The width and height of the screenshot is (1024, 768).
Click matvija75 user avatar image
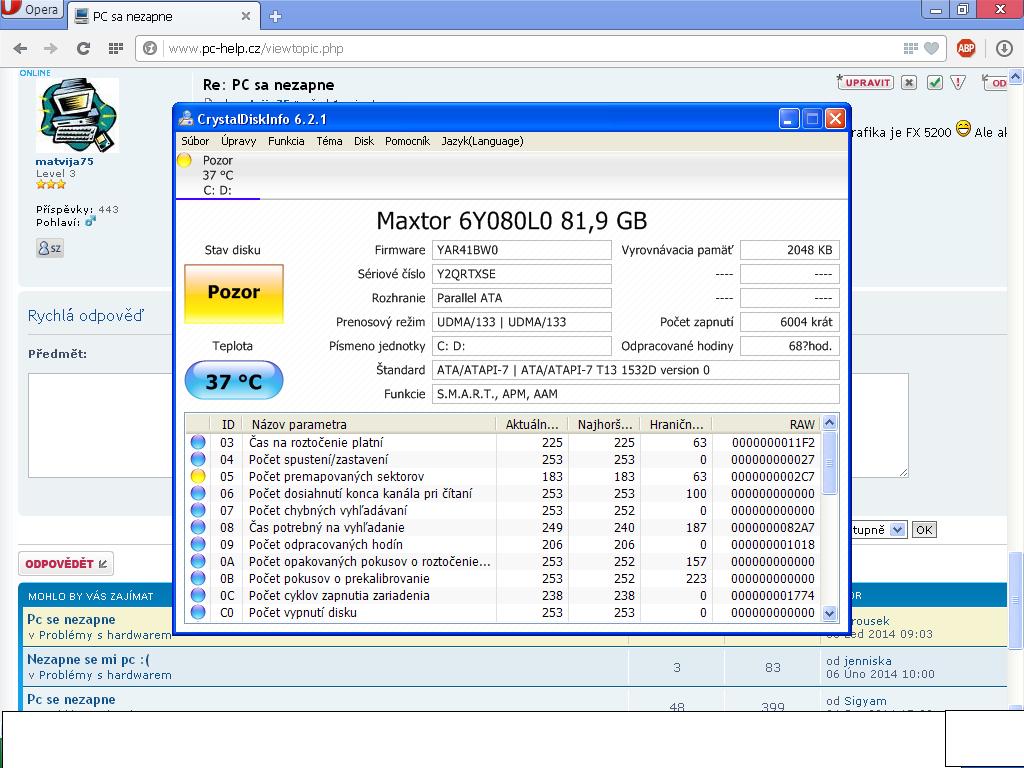point(78,115)
